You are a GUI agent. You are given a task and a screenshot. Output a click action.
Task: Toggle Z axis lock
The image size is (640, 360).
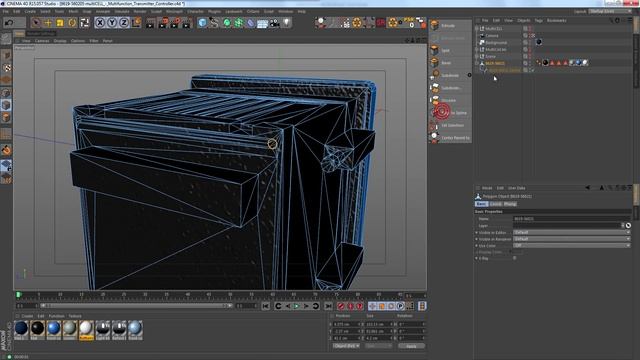(x=124, y=23)
